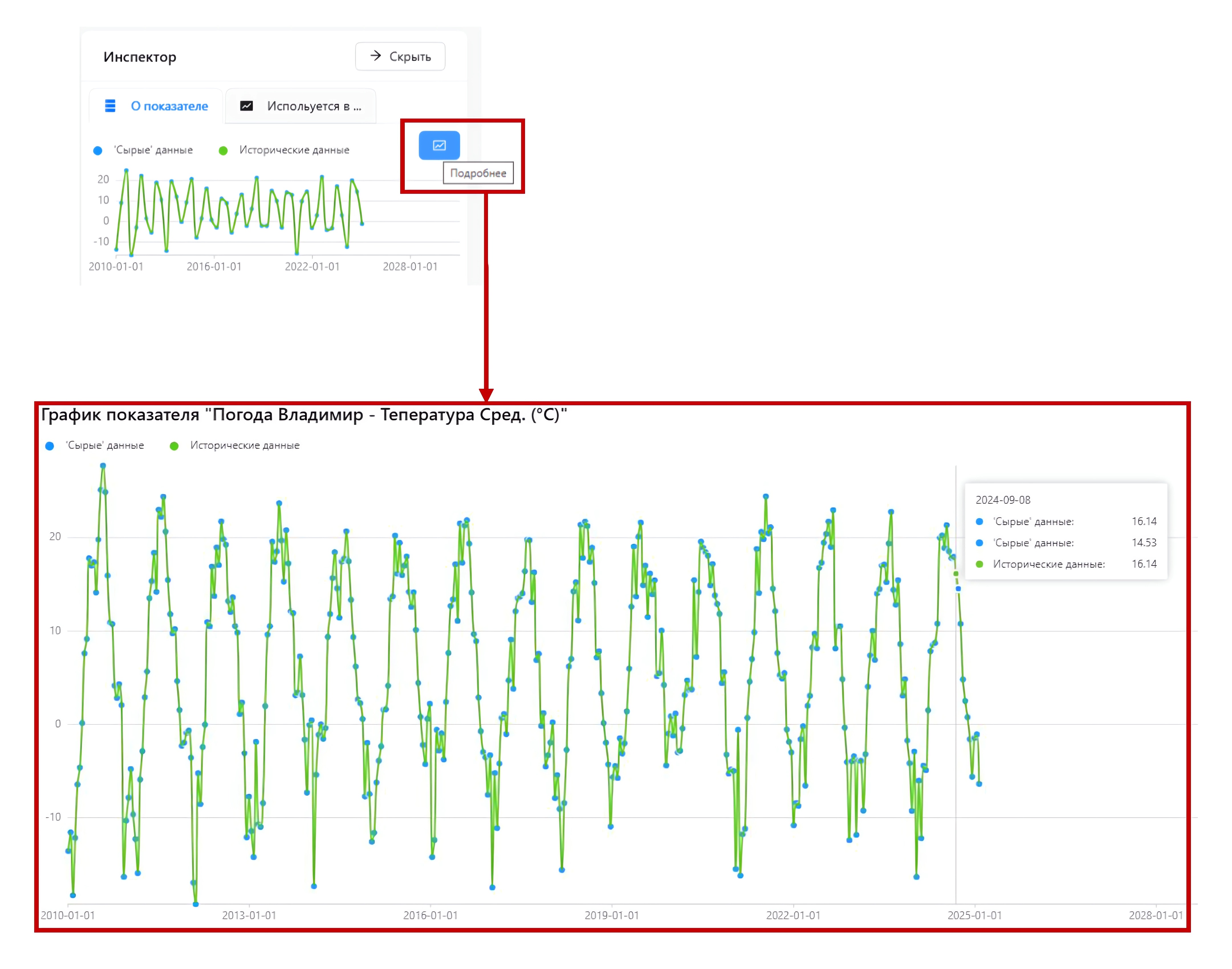The height and width of the screenshot is (969, 1232).
Task: Click the 'Сырые' данные legend label in inspector
Action: click(154, 150)
